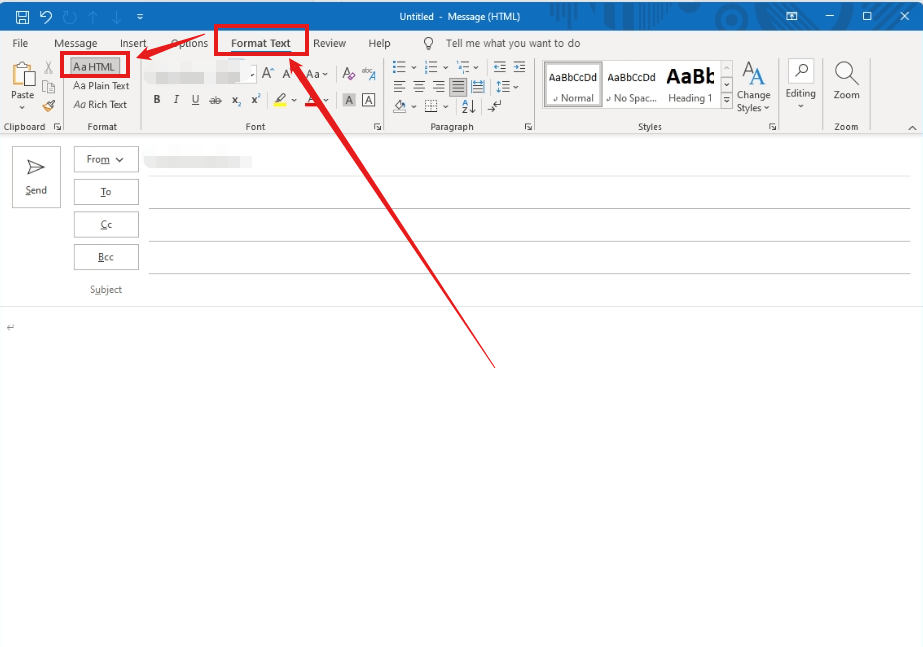Open line and paragraph spacing options
Image resolution: width=923 pixels, height=647 pixels.
click(507, 87)
